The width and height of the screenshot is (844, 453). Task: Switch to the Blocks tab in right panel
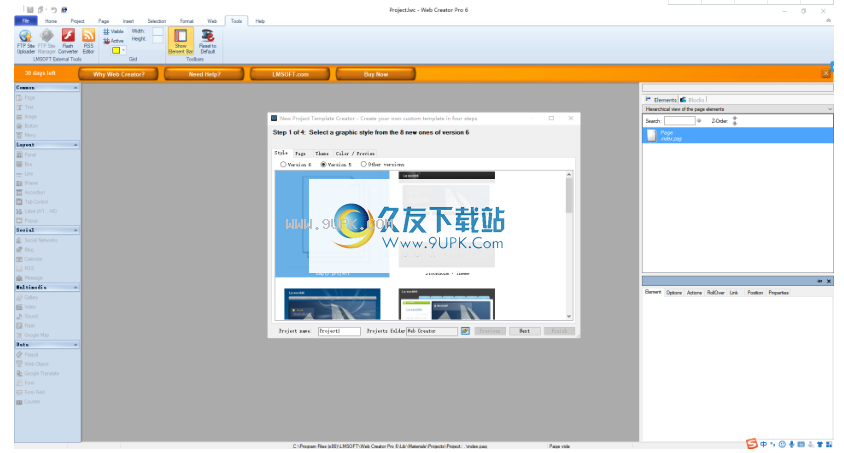692,100
